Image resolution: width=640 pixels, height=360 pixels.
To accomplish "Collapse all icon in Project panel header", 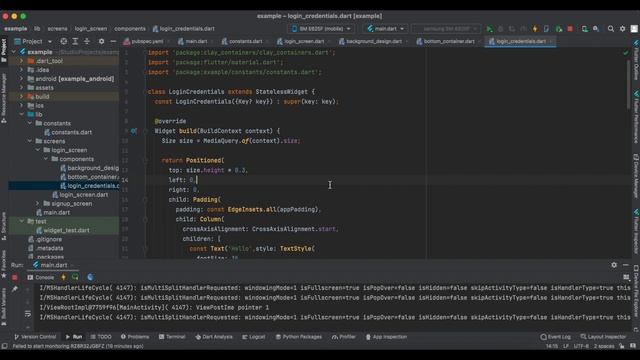I will pyautogui.click(x=87, y=41).
